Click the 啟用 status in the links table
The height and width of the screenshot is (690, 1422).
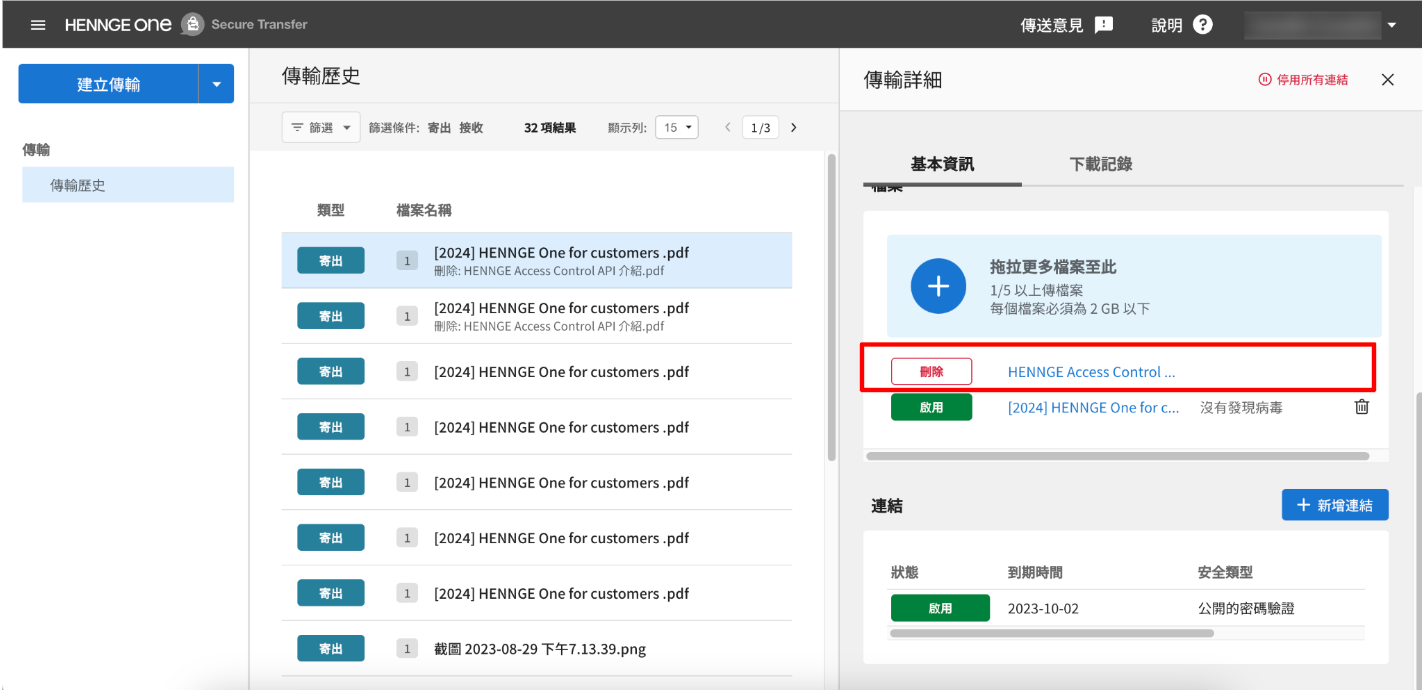pyautogui.click(x=940, y=608)
